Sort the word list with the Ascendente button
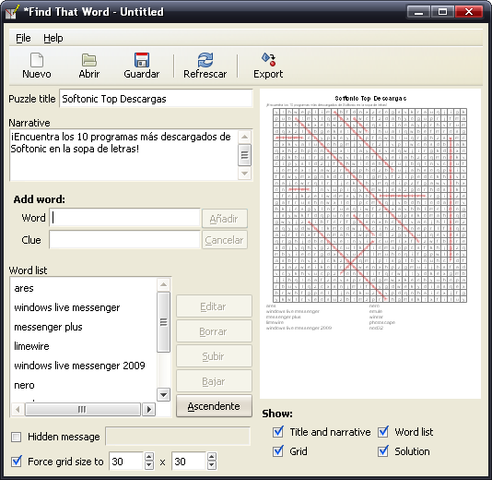This screenshot has height=480, width=492. tap(214, 406)
